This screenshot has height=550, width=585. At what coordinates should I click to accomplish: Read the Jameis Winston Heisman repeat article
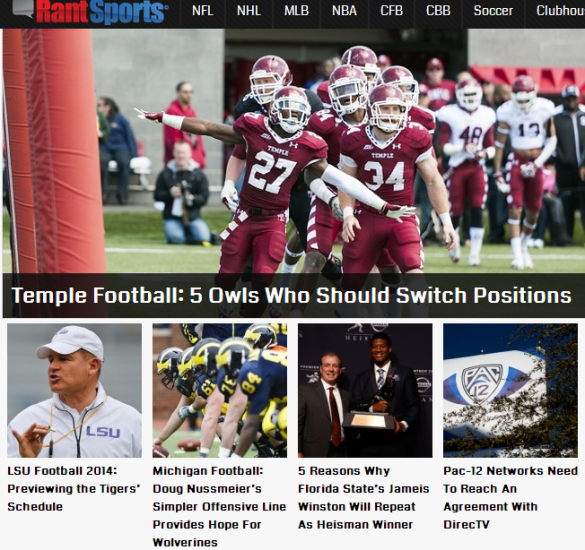pos(364,498)
